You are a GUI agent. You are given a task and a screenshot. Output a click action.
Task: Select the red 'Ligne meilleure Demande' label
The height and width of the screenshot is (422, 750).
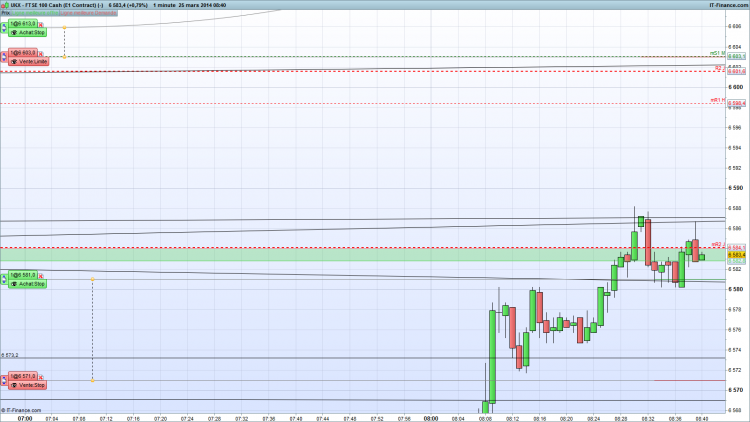click(88, 13)
